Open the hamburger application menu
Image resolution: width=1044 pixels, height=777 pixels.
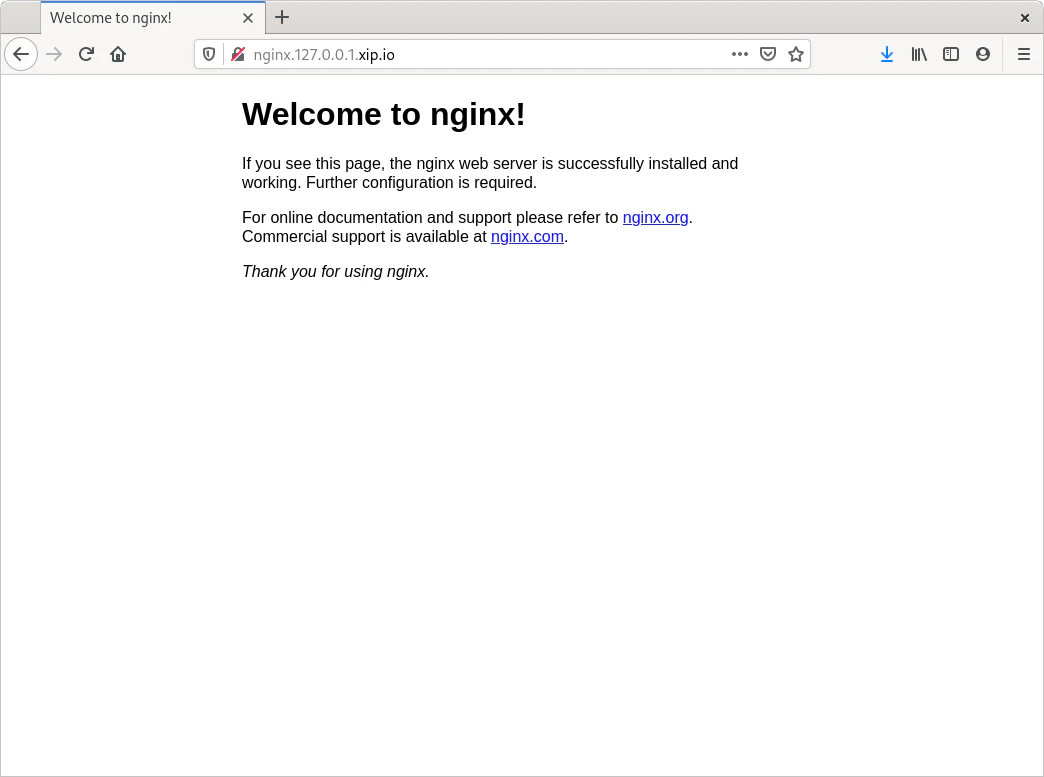[x=1023, y=54]
